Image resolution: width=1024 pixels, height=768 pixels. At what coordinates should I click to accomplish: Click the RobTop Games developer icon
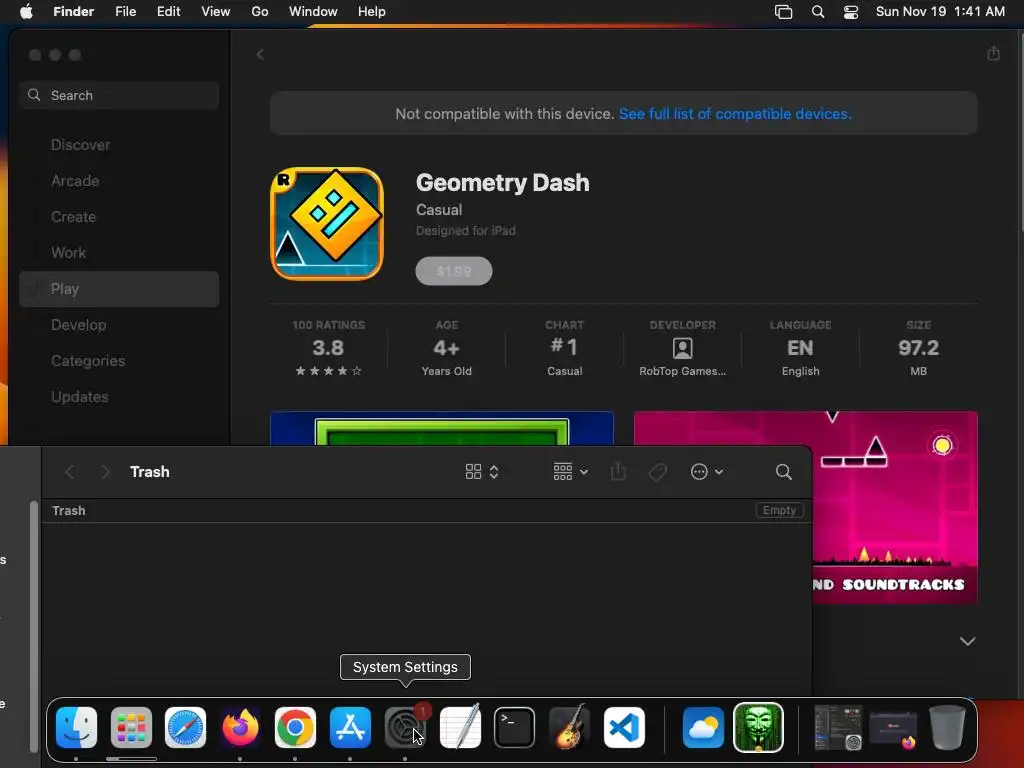[682, 348]
